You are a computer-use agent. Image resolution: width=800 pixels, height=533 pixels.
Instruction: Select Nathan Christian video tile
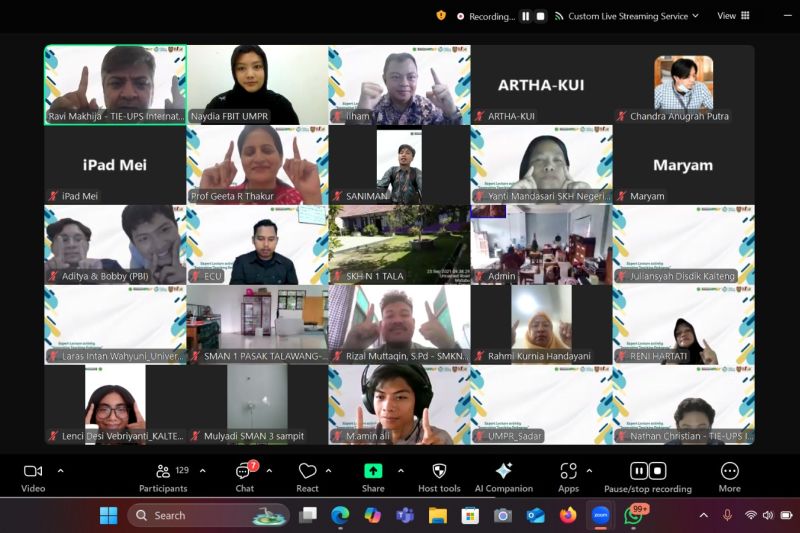pos(684,405)
